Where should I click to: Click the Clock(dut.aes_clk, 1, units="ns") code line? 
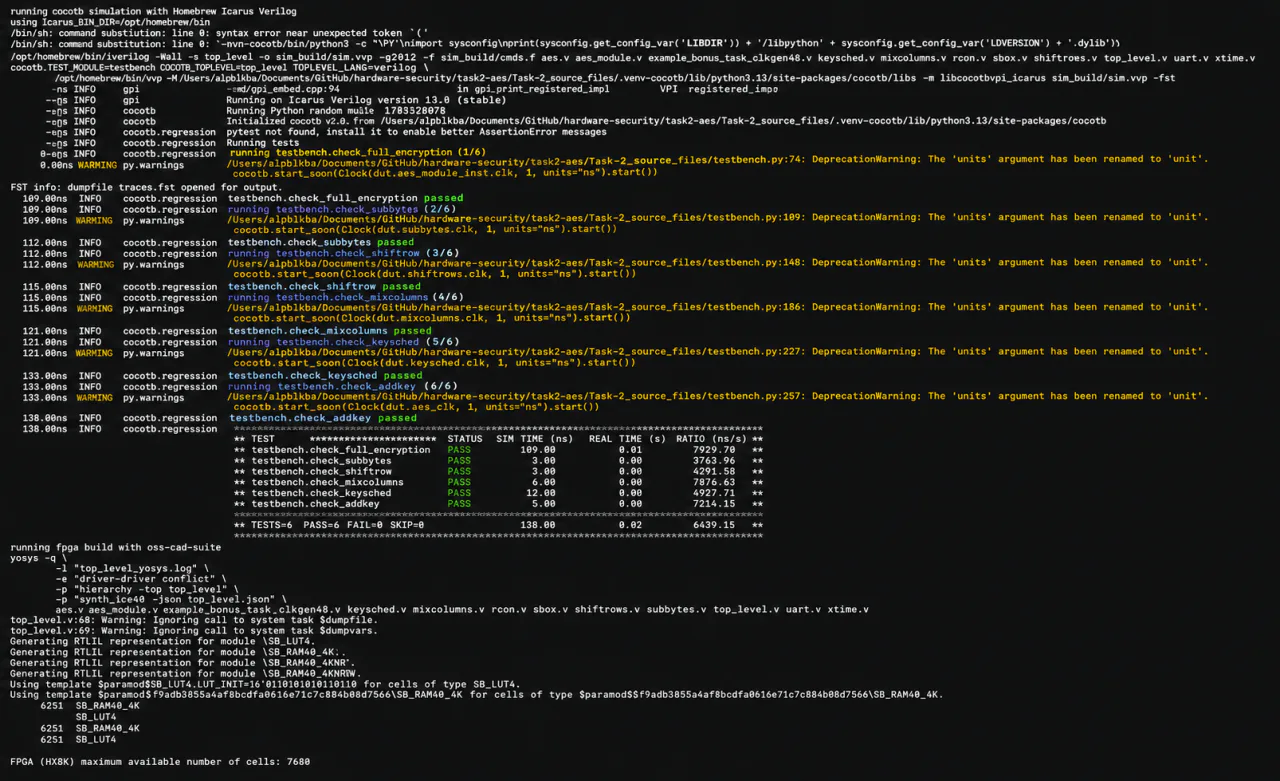click(416, 407)
